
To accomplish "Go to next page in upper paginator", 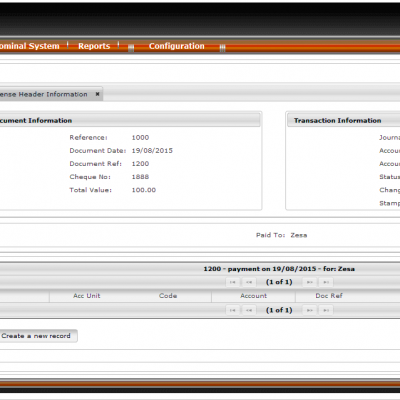I will (x=310, y=282).
